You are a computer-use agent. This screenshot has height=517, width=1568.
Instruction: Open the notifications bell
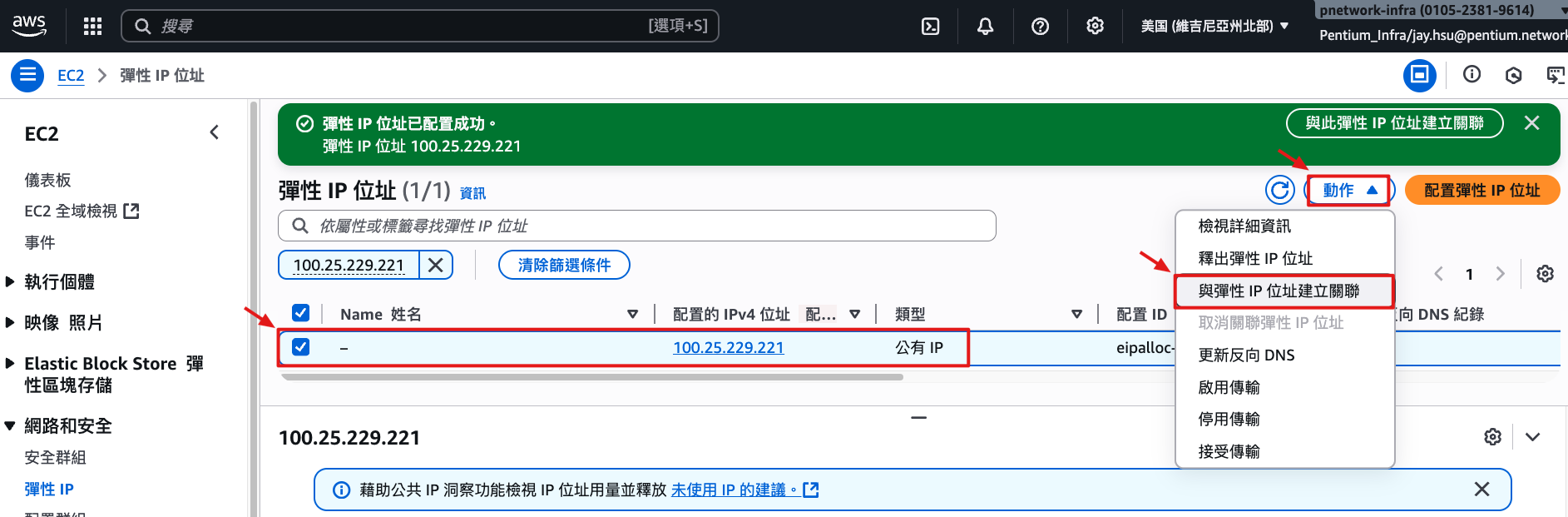tap(985, 26)
